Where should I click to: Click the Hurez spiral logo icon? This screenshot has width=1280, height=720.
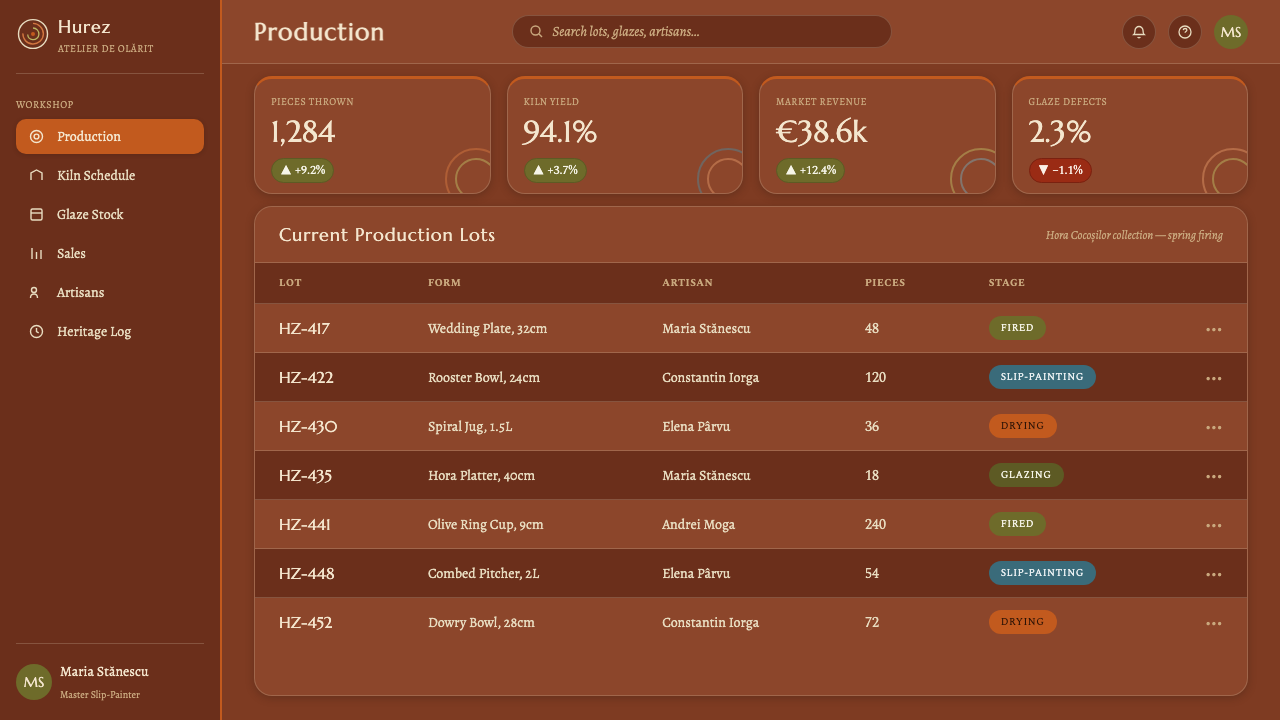click(33, 34)
